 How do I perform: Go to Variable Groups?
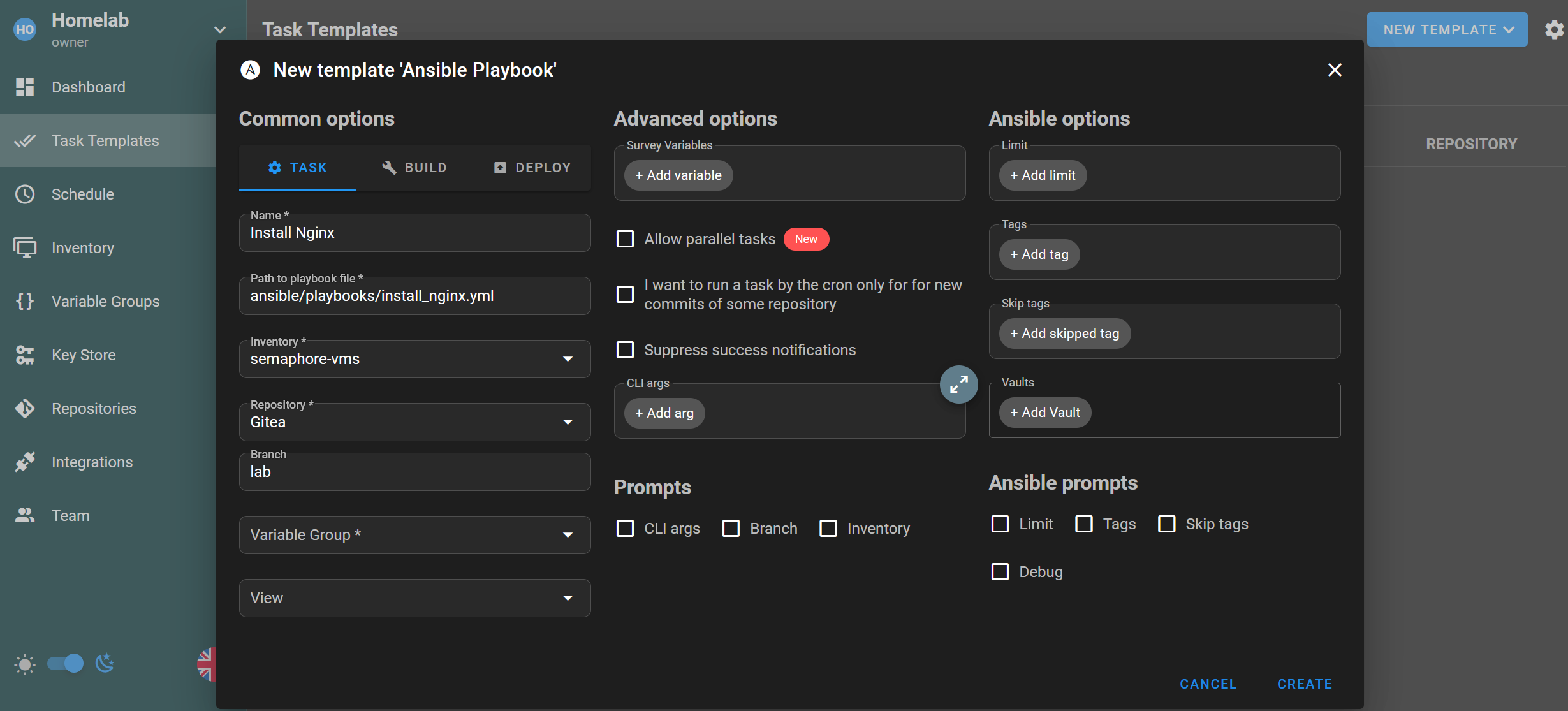coord(105,301)
